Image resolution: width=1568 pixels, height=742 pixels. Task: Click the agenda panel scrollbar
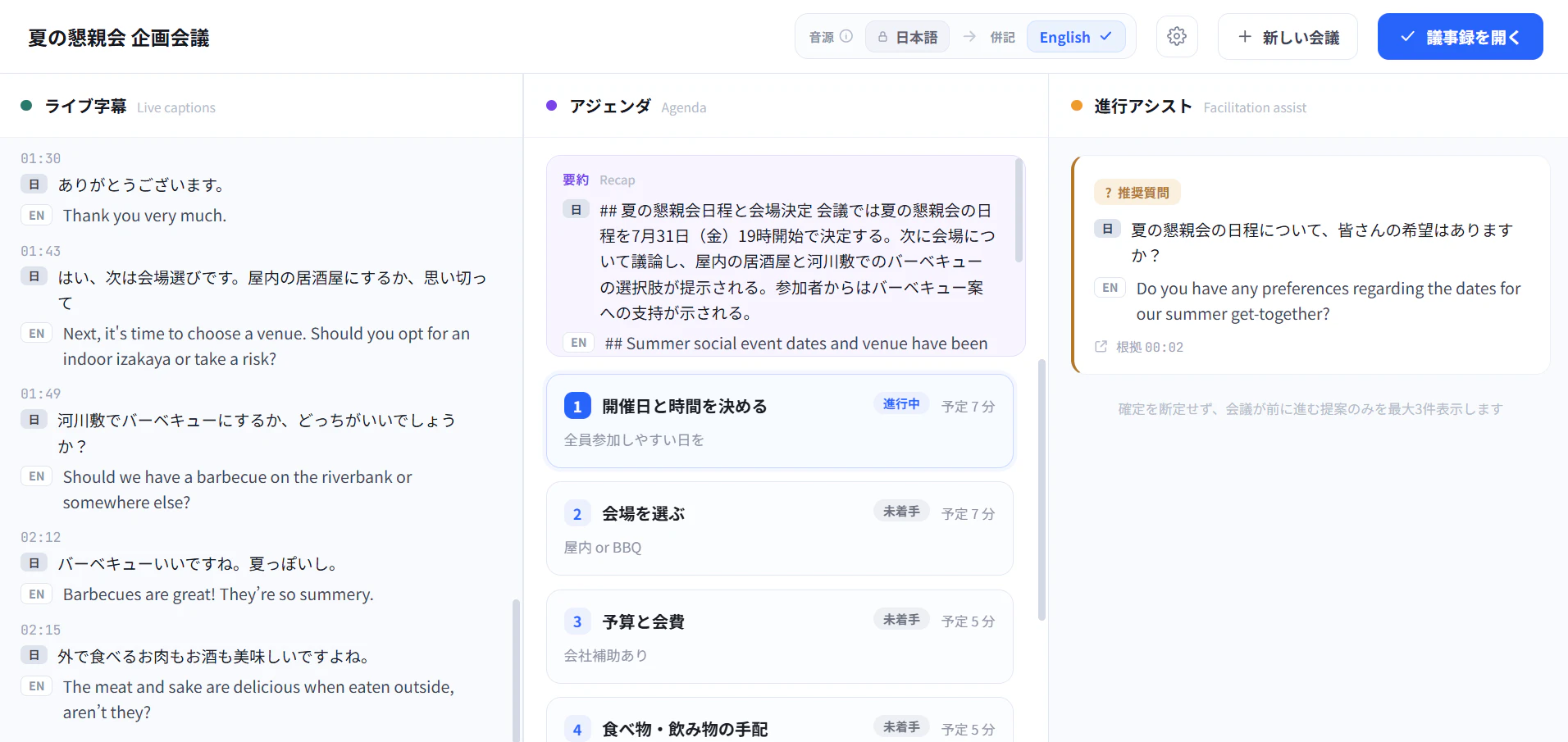pos(1042,489)
